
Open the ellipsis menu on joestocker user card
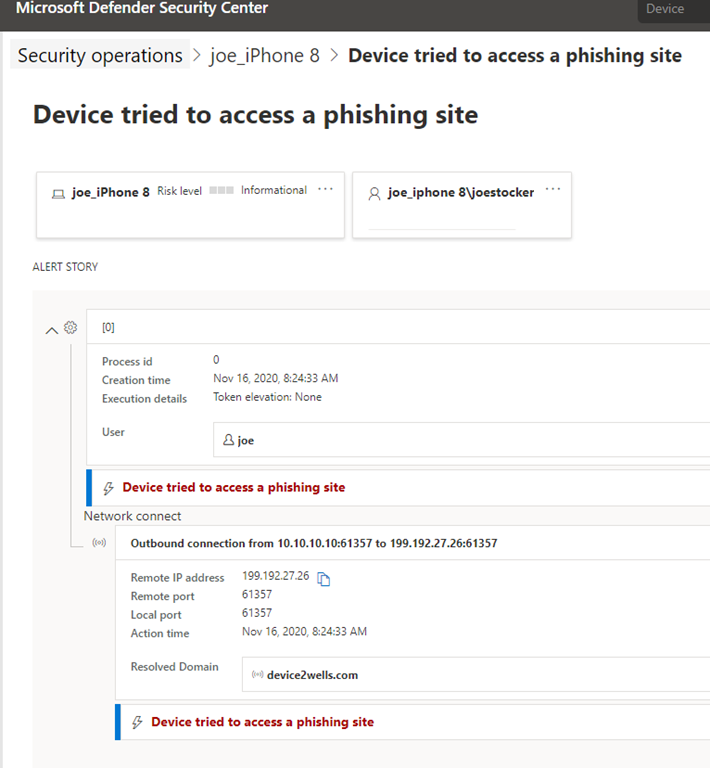tap(553, 189)
